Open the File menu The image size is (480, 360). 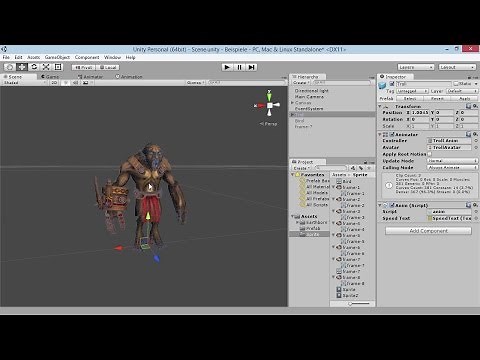(6, 57)
